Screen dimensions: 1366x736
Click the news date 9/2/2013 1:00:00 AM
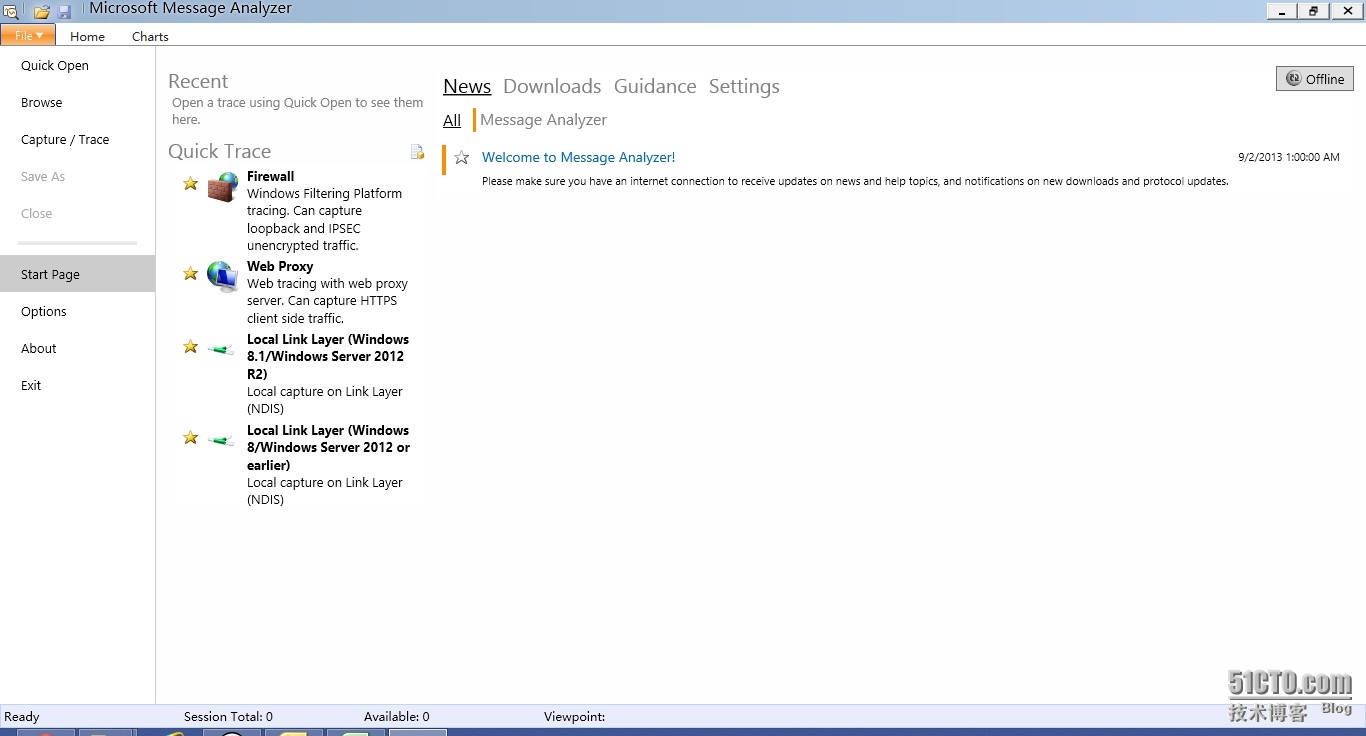[1288, 157]
